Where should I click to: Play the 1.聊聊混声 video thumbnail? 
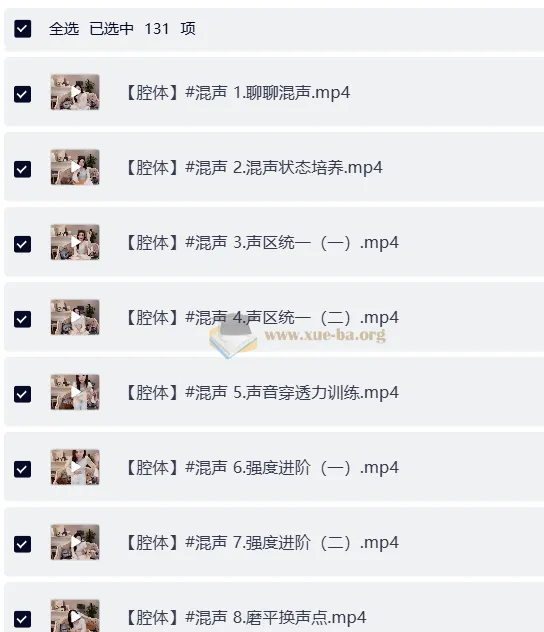(x=75, y=92)
